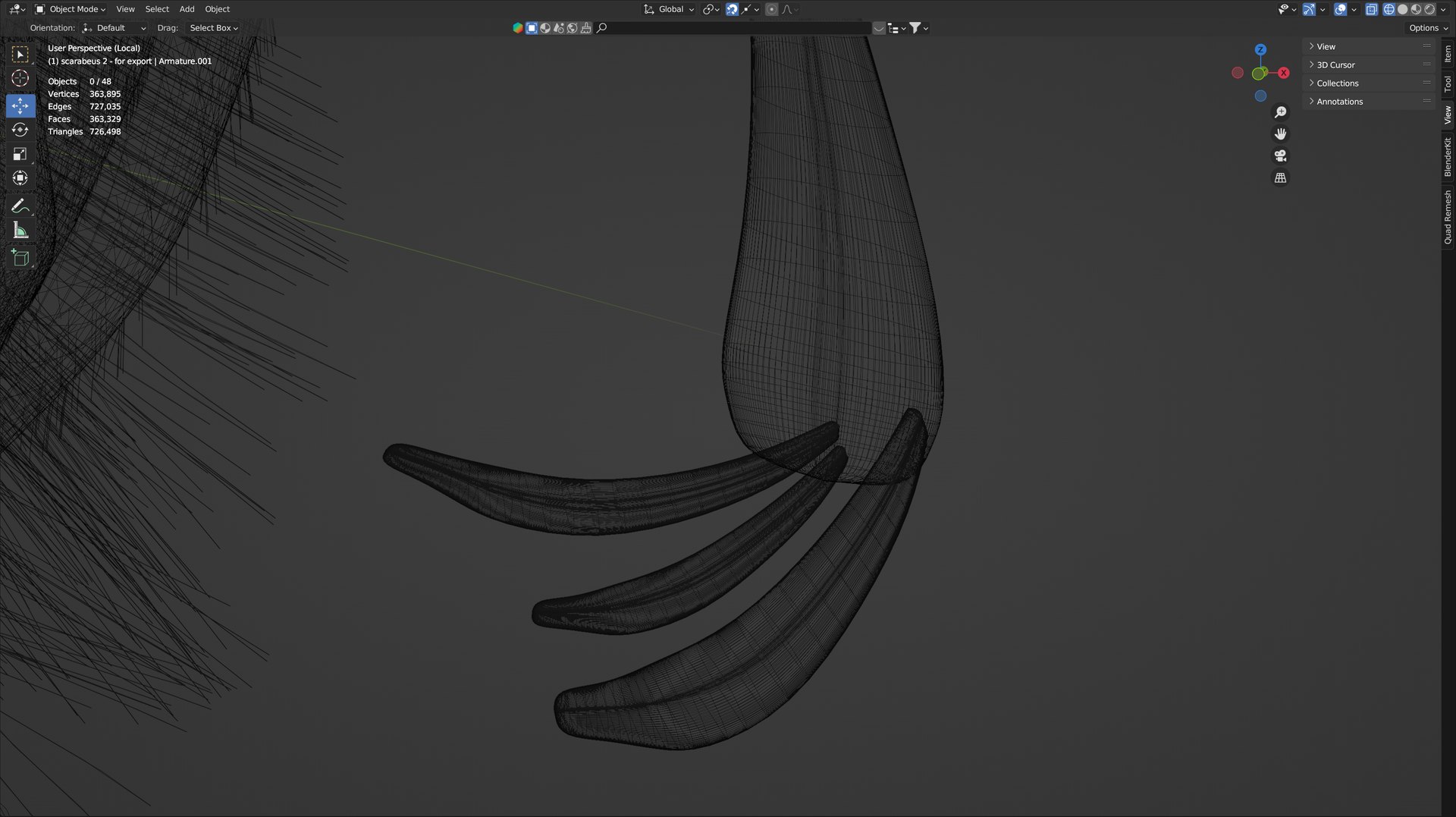
Task: Select the Measure tool
Action: 20,230
